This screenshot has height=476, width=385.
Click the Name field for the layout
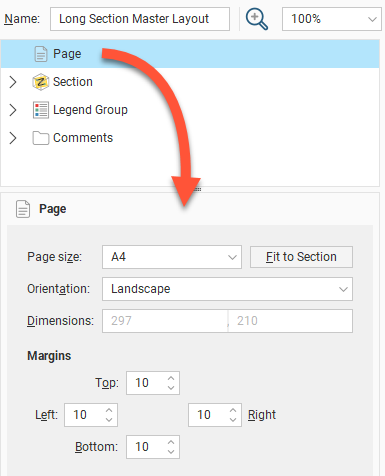click(140, 19)
